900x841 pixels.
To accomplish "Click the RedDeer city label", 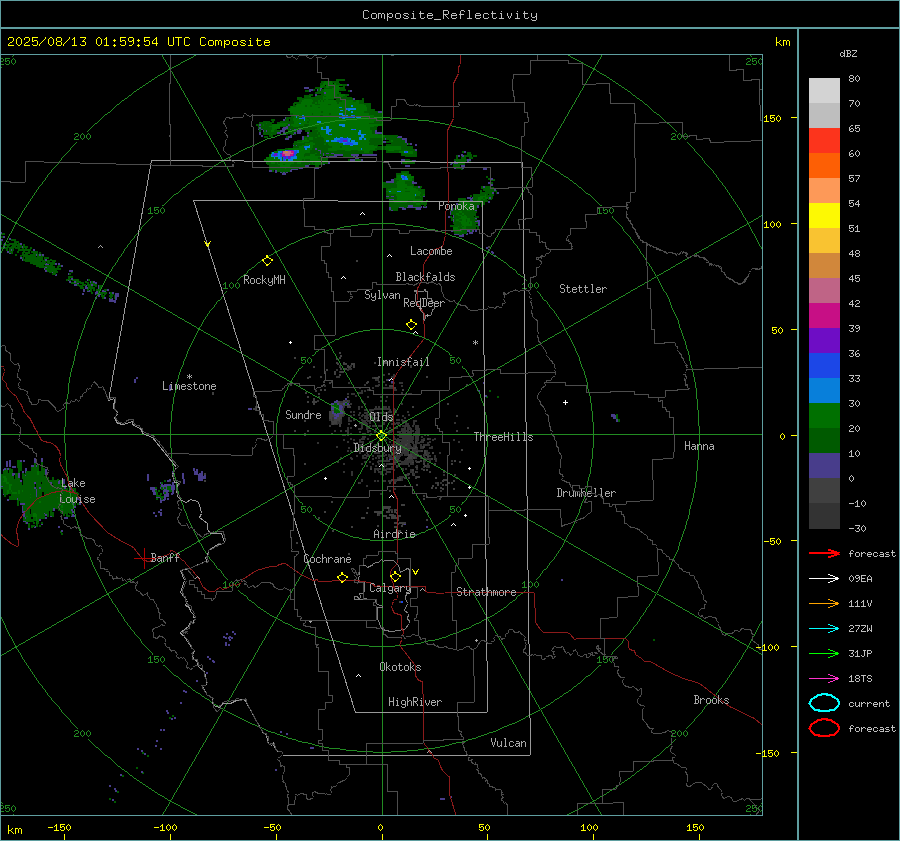I will click(x=424, y=303).
